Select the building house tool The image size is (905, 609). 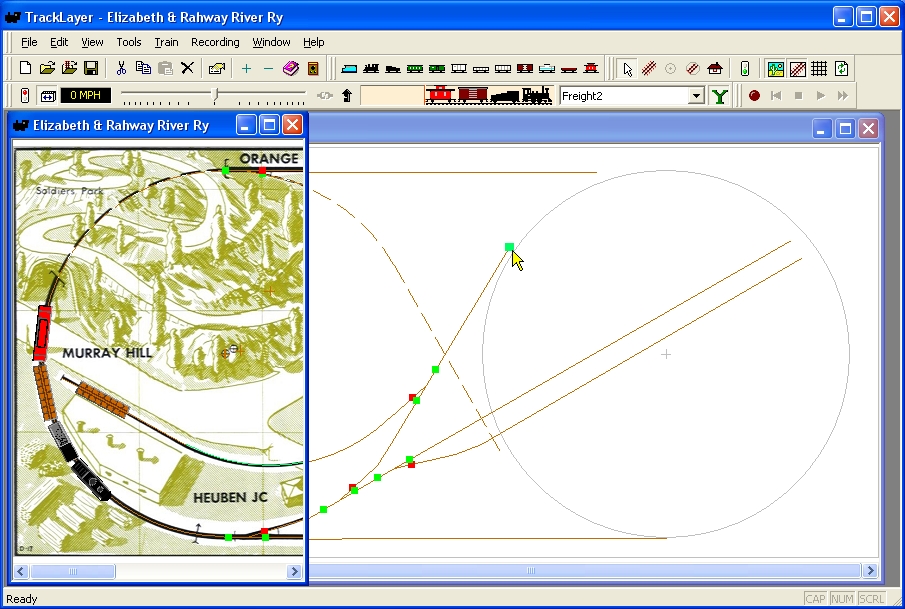pyautogui.click(x=715, y=69)
